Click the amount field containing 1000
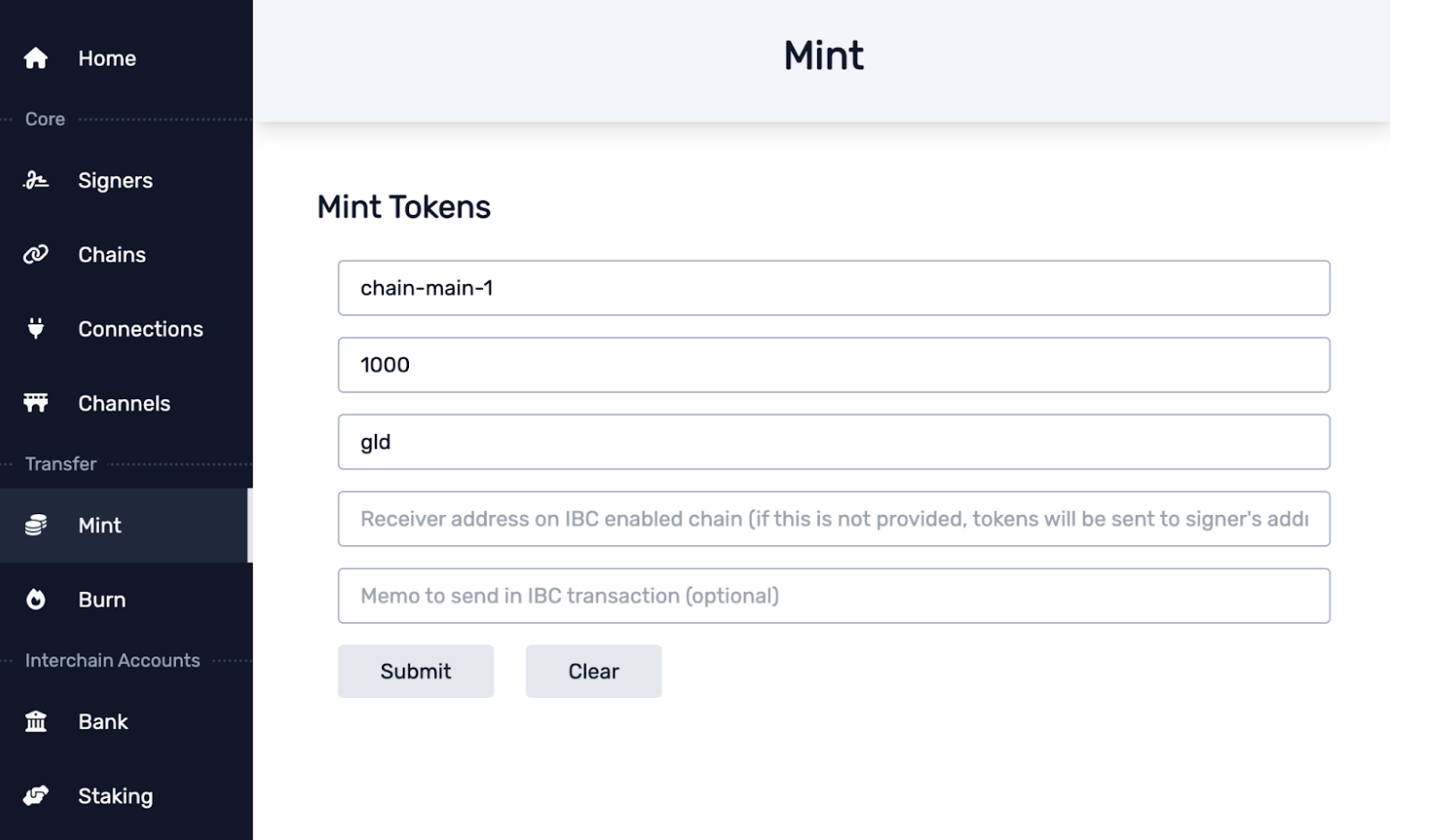Image resolution: width=1452 pixels, height=840 pixels. tap(833, 365)
